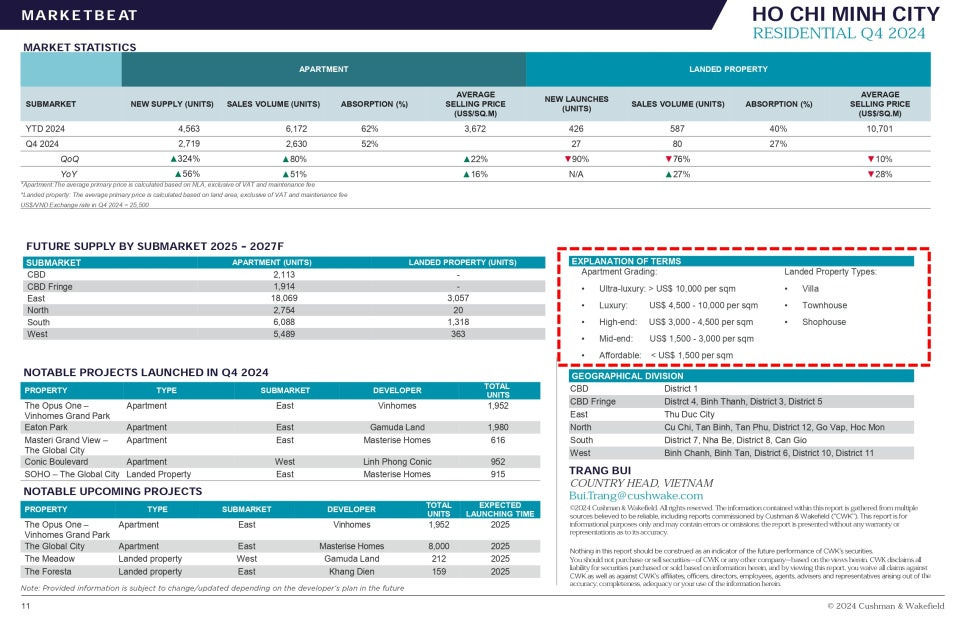Click total units '1,980' for Eaton Park
The image size is (966, 625).
pos(498,427)
